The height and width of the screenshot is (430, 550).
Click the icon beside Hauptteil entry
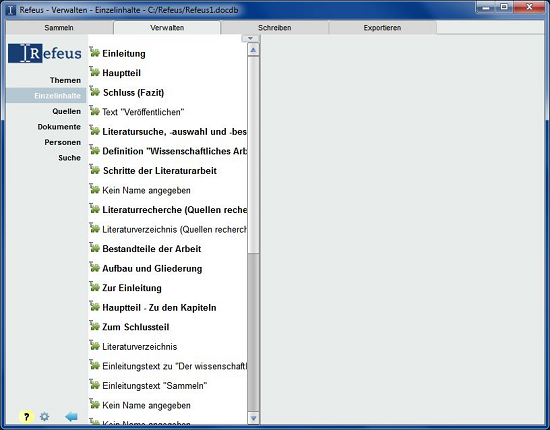[x=94, y=72]
